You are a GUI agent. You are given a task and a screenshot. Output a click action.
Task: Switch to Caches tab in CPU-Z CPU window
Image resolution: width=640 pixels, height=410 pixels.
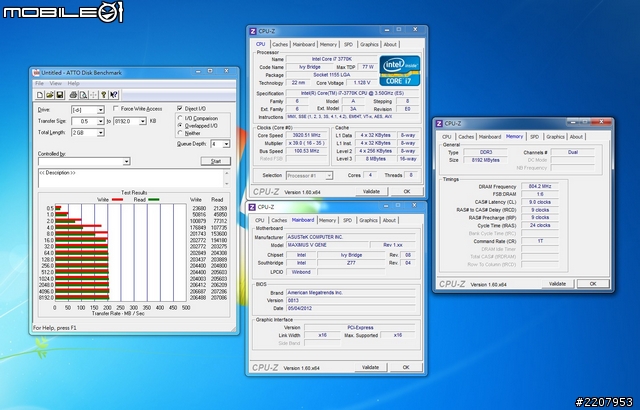pos(280,44)
